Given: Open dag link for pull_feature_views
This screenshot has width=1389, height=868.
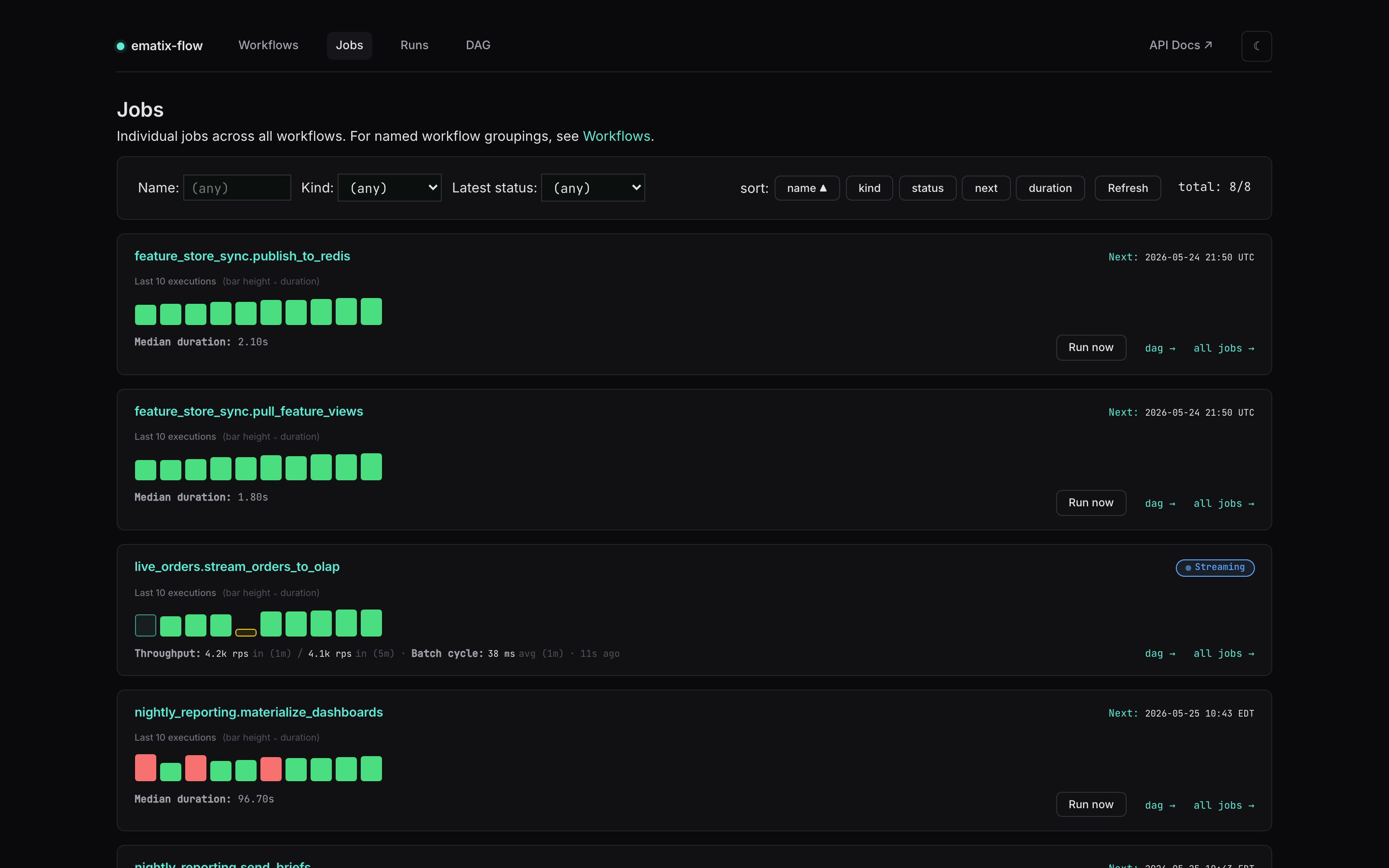Looking at the screenshot, I should tap(1159, 503).
